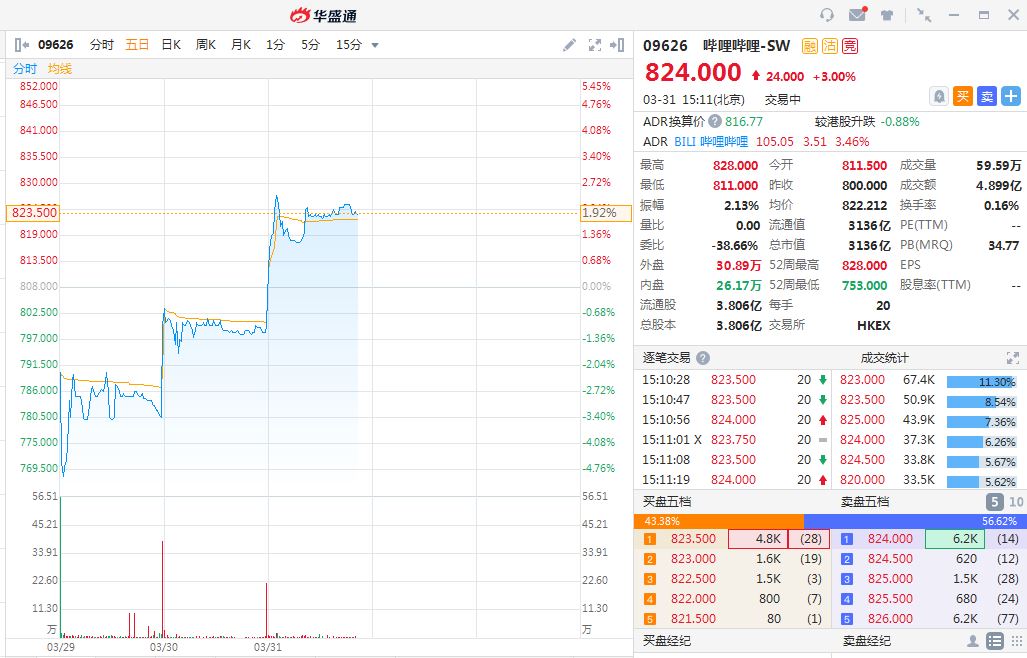Open more chart periods dropdown arrow
Viewport: 1027px width, 658px height.
(375, 45)
